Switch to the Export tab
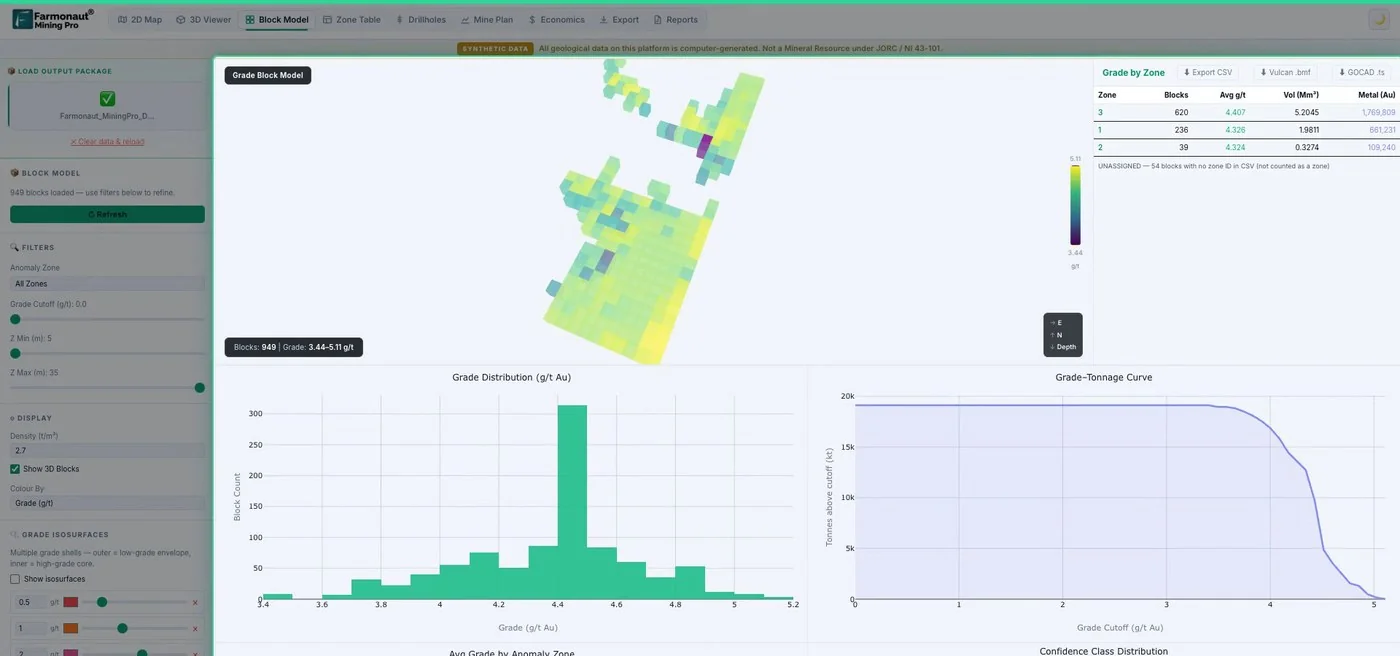 (x=619, y=19)
